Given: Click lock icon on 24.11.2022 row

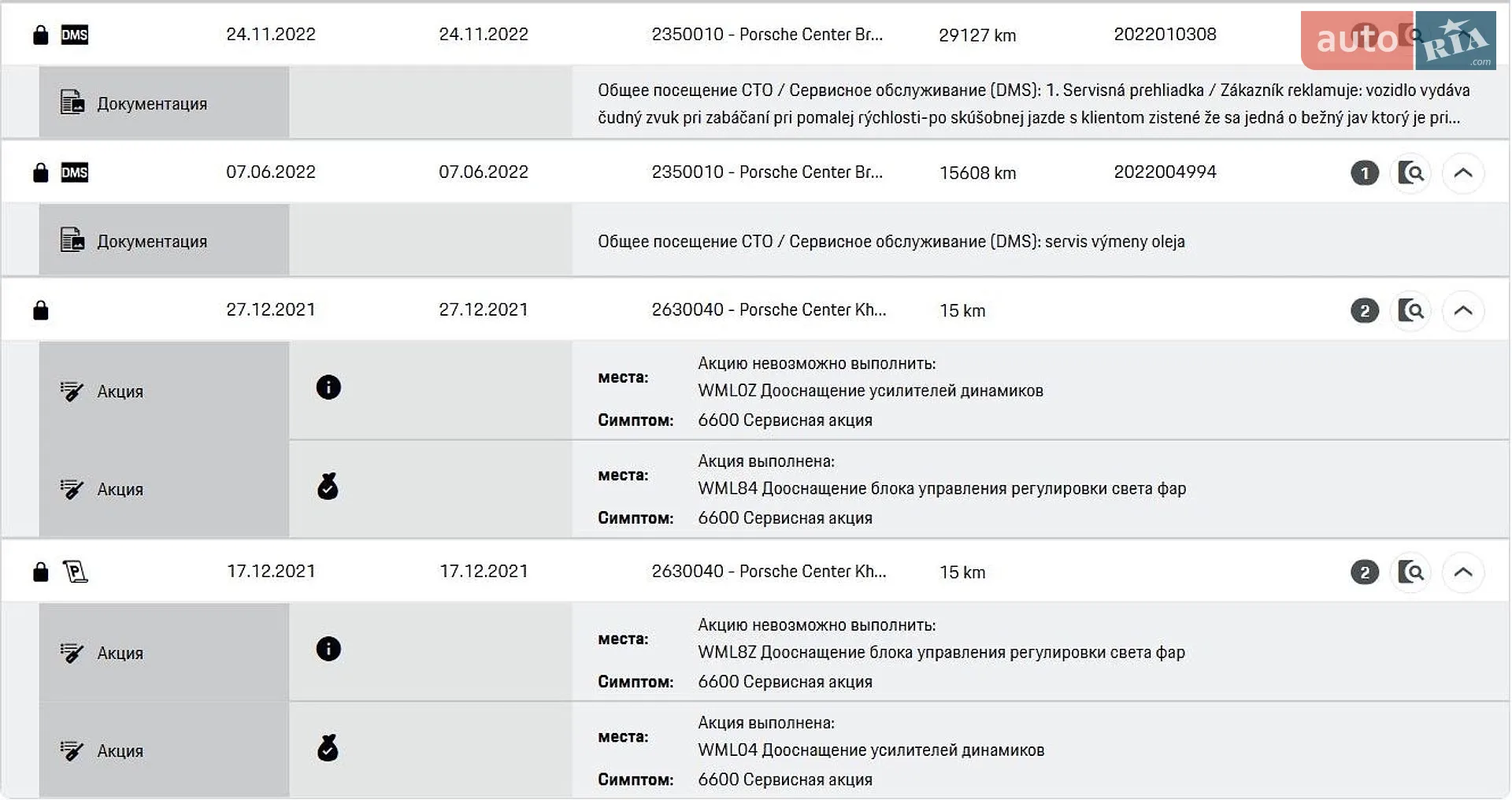Looking at the screenshot, I should (x=41, y=35).
